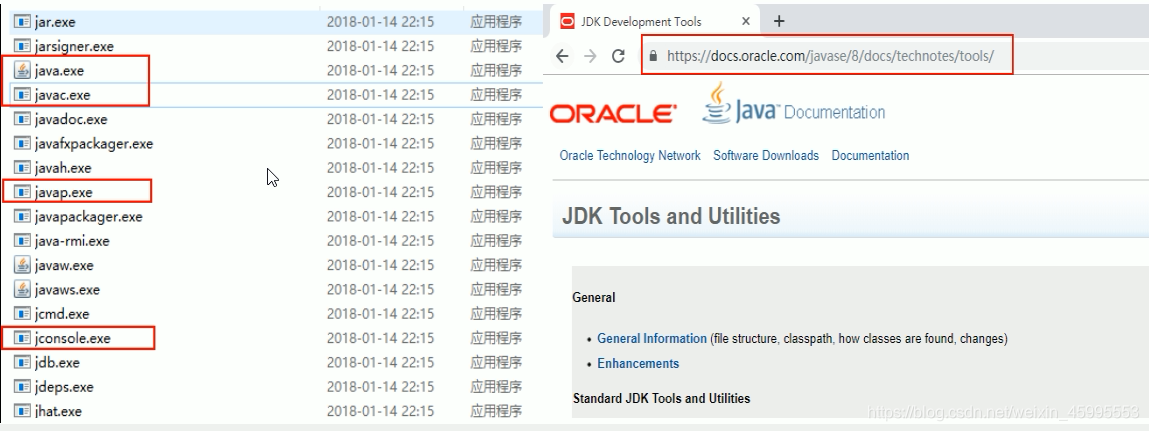1149x431 pixels.
Task: Click the jdeps.exe file icon
Action: coord(22,386)
